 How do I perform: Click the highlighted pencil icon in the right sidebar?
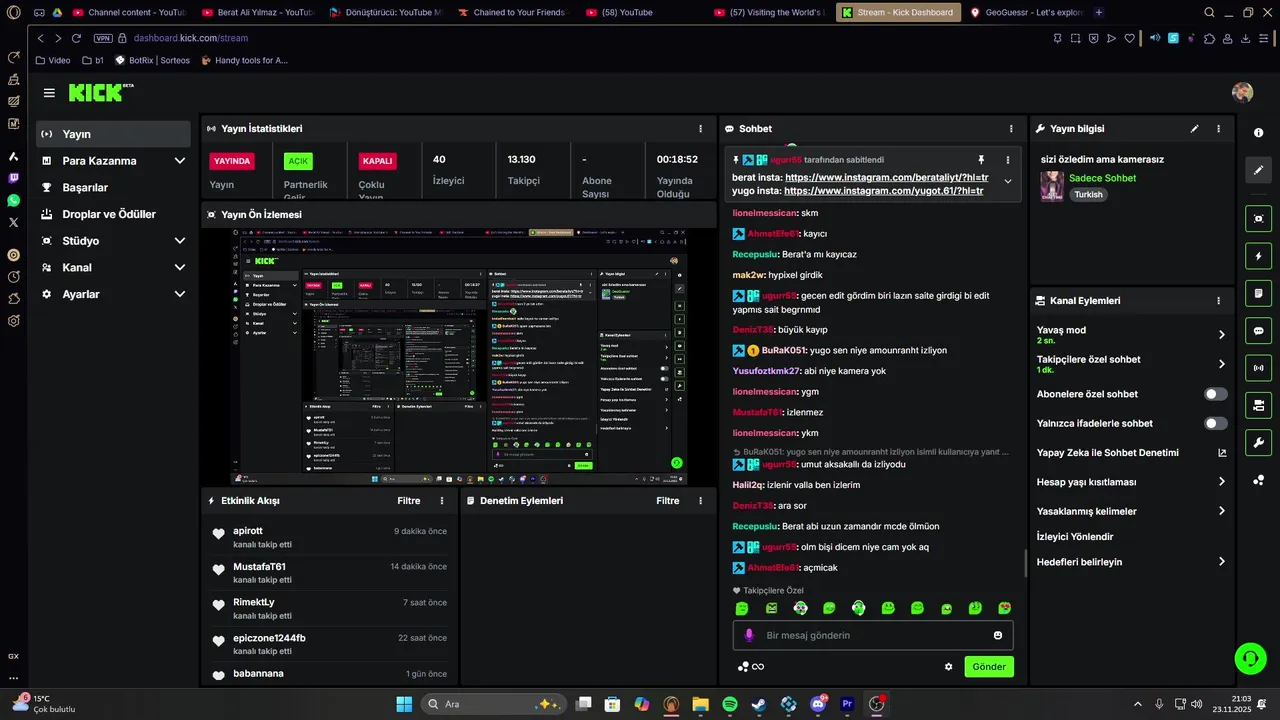[1258, 170]
